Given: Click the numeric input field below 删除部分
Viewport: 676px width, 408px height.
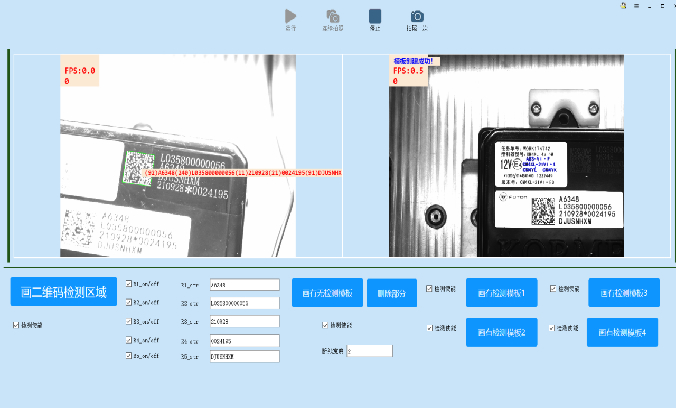Looking at the screenshot, I should 369,351.
